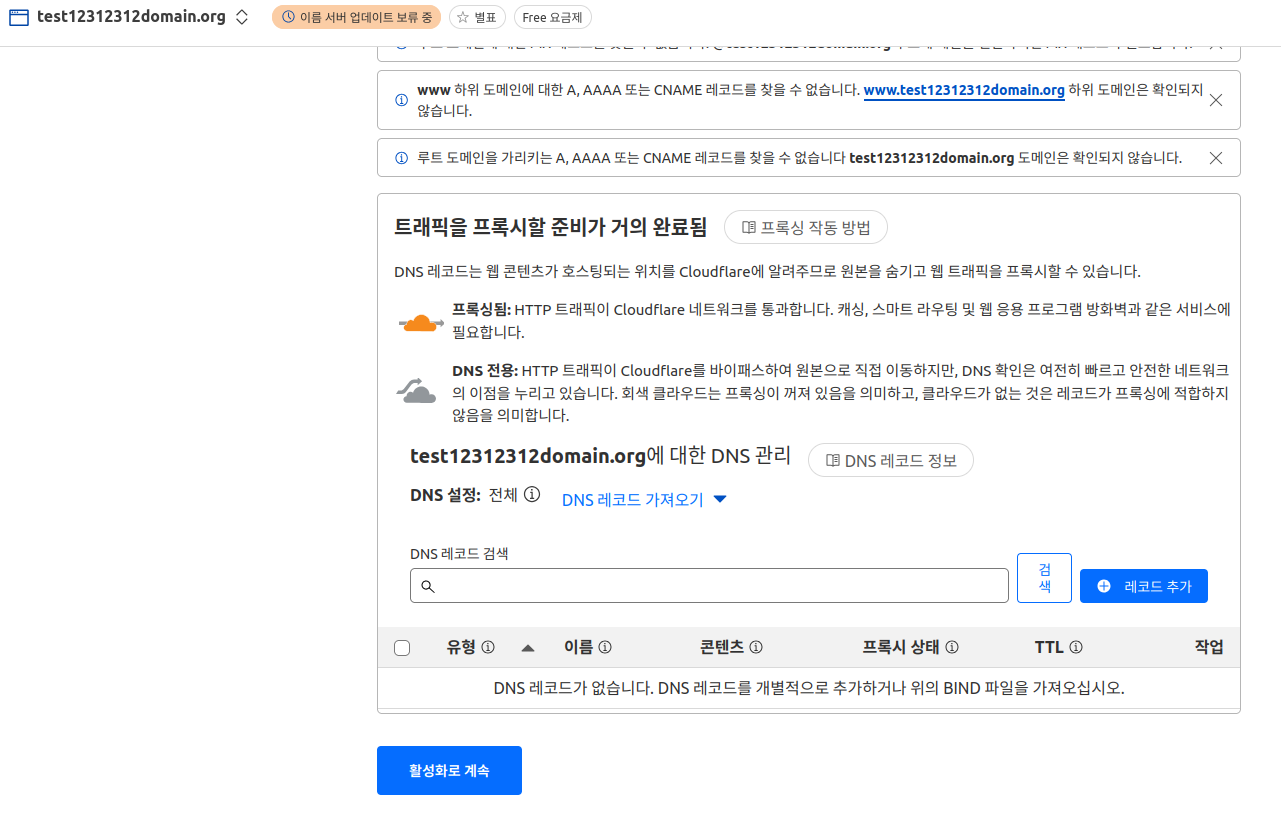Click the info icon on the www warning
The height and width of the screenshot is (813, 1281).
click(401, 100)
